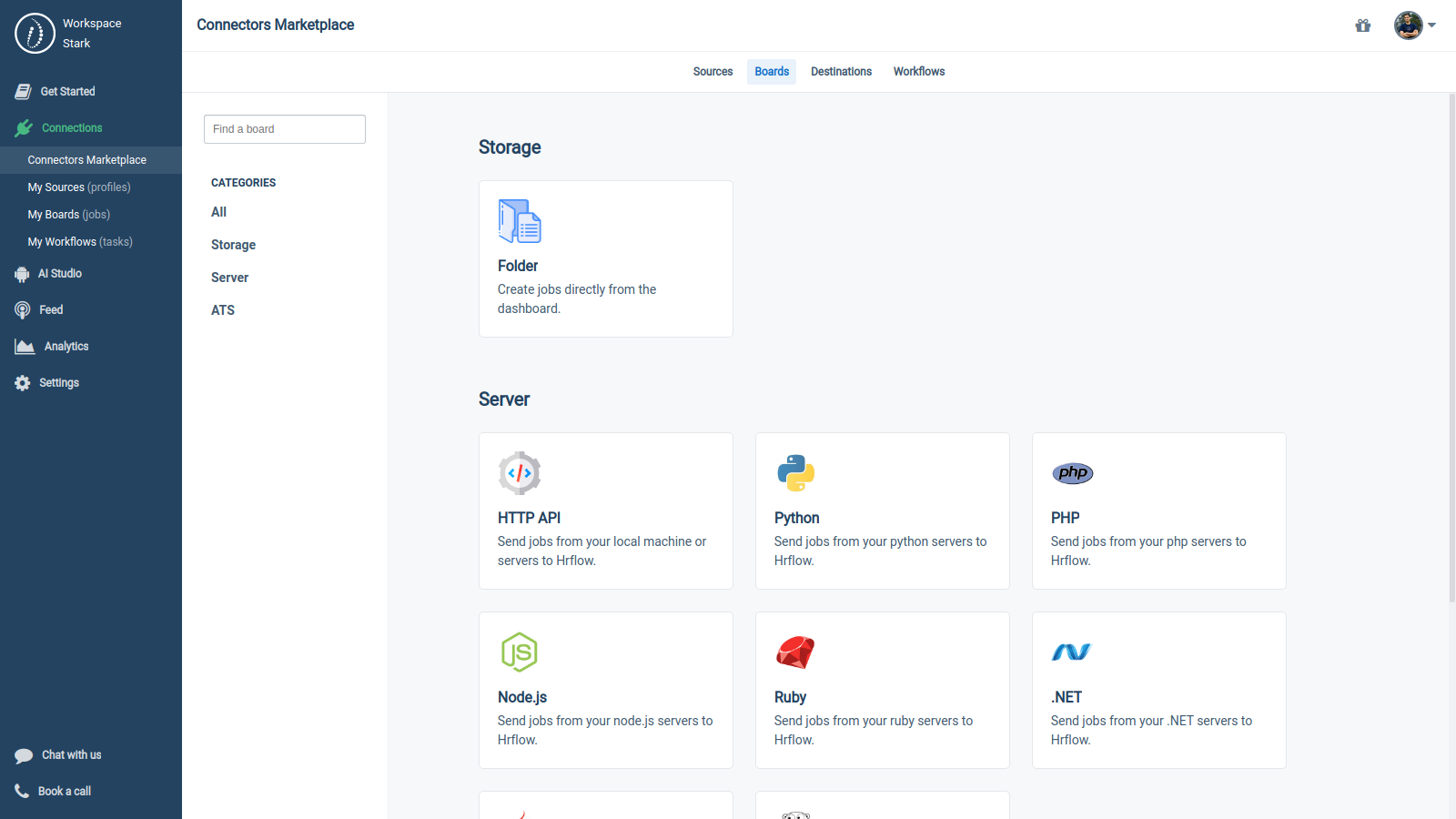Click the Get Started sidebar label
This screenshot has width=1456, height=819.
(x=67, y=92)
